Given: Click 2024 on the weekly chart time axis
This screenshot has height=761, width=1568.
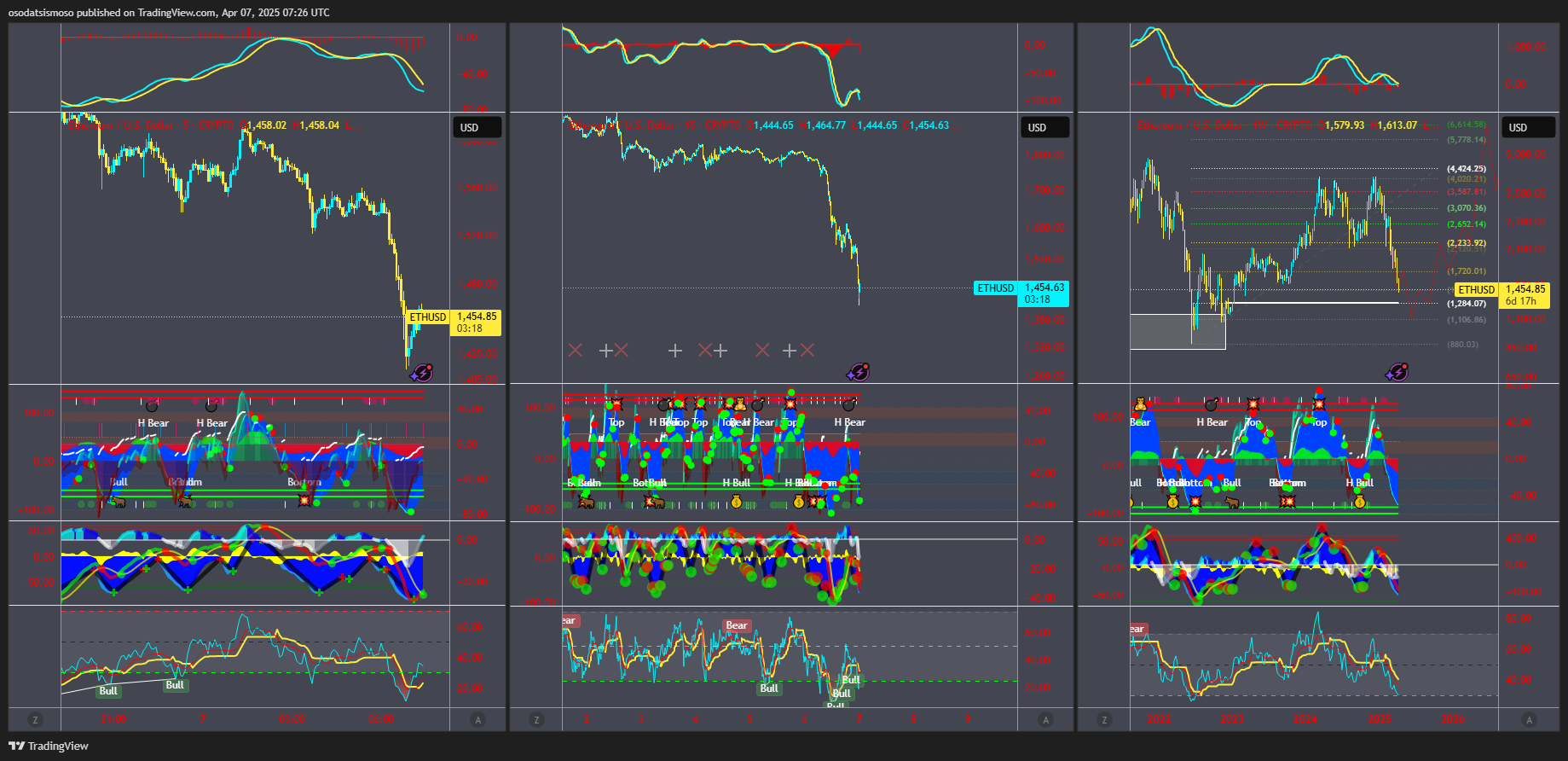Looking at the screenshot, I should pos(1305,719).
